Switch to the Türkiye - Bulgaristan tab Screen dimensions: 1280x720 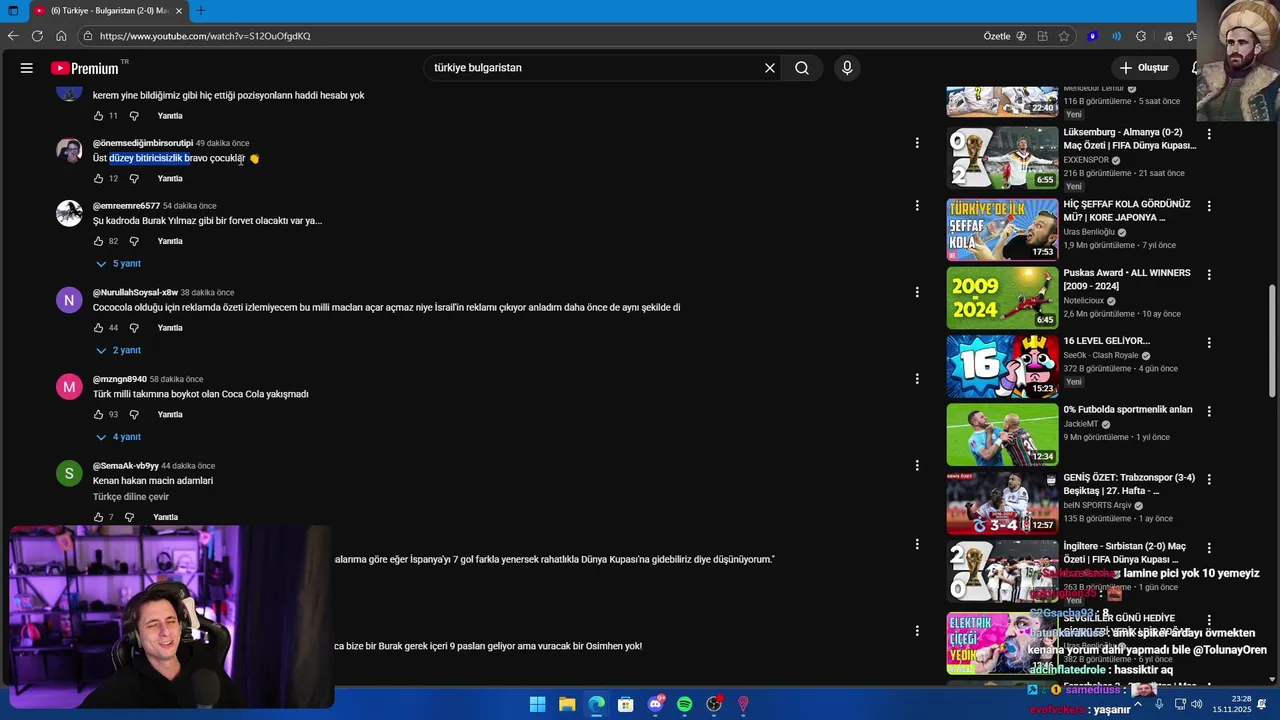tap(108, 10)
